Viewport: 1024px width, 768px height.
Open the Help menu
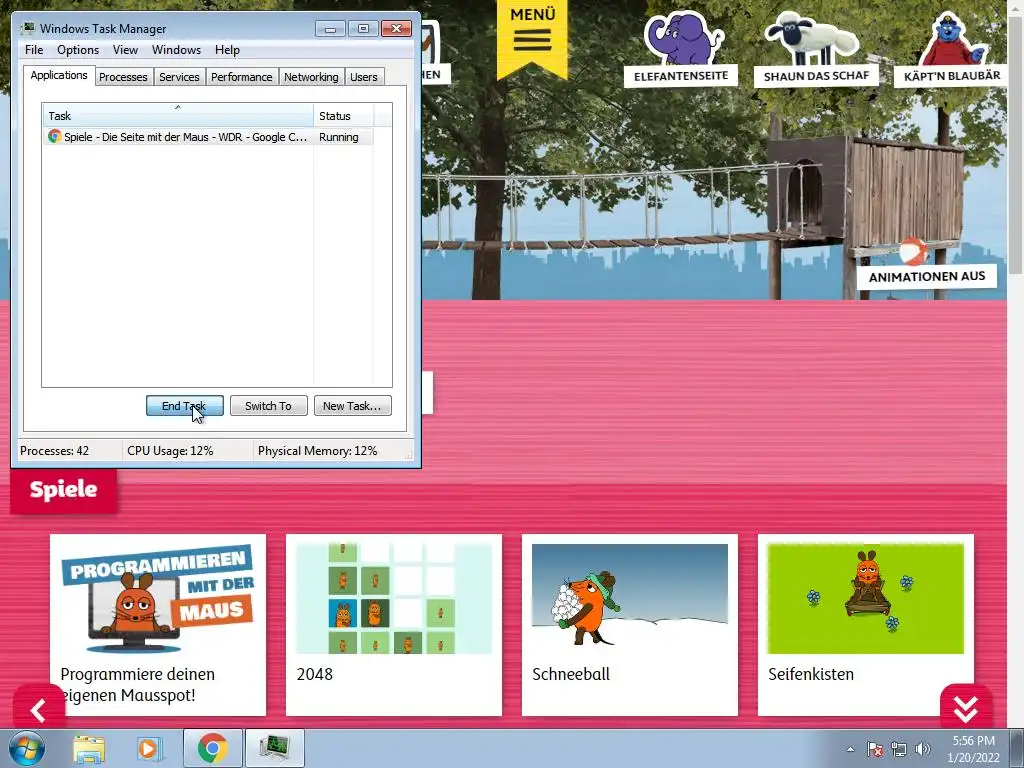pyautogui.click(x=227, y=50)
